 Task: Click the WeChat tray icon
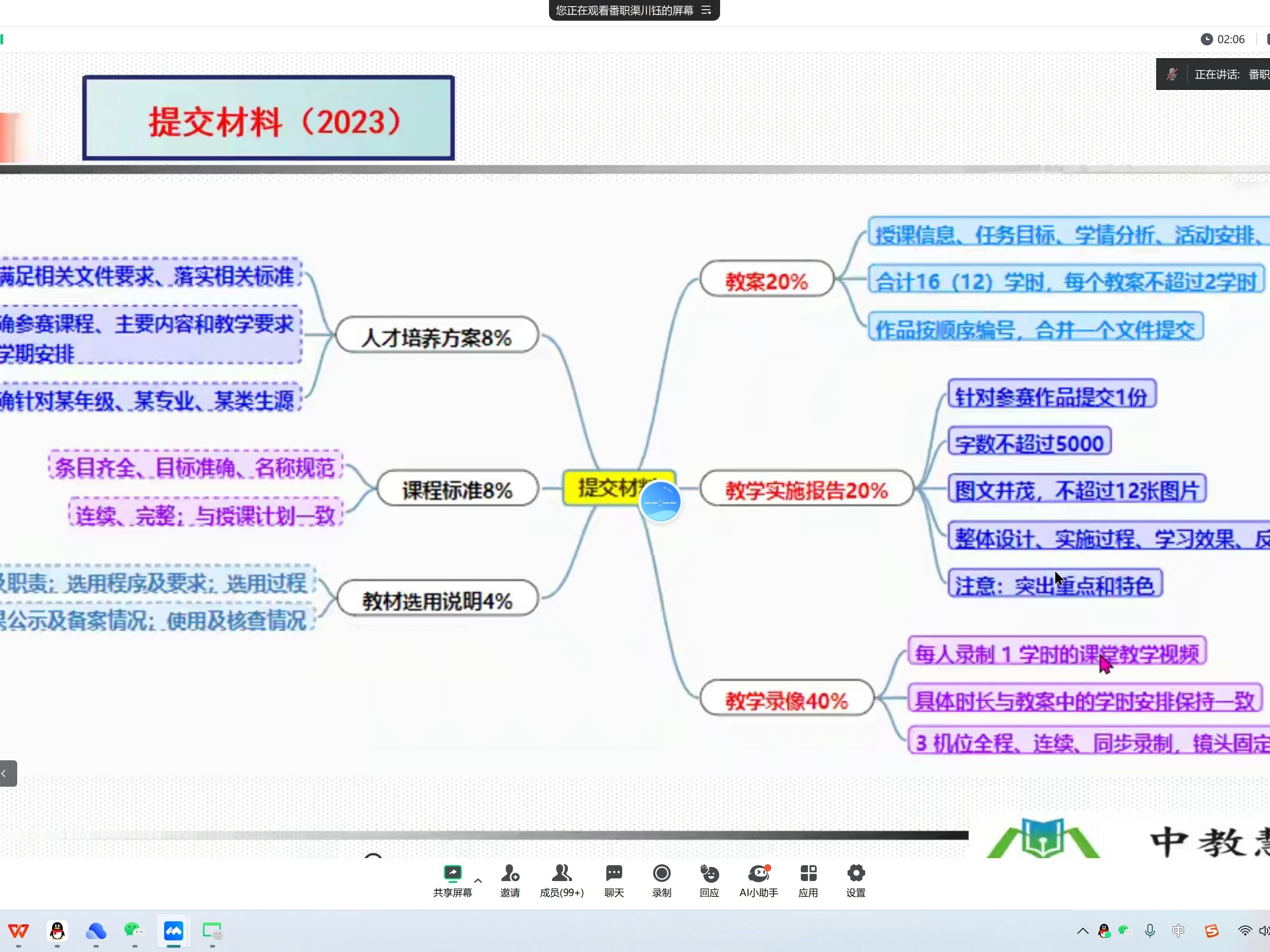pos(1124,930)
